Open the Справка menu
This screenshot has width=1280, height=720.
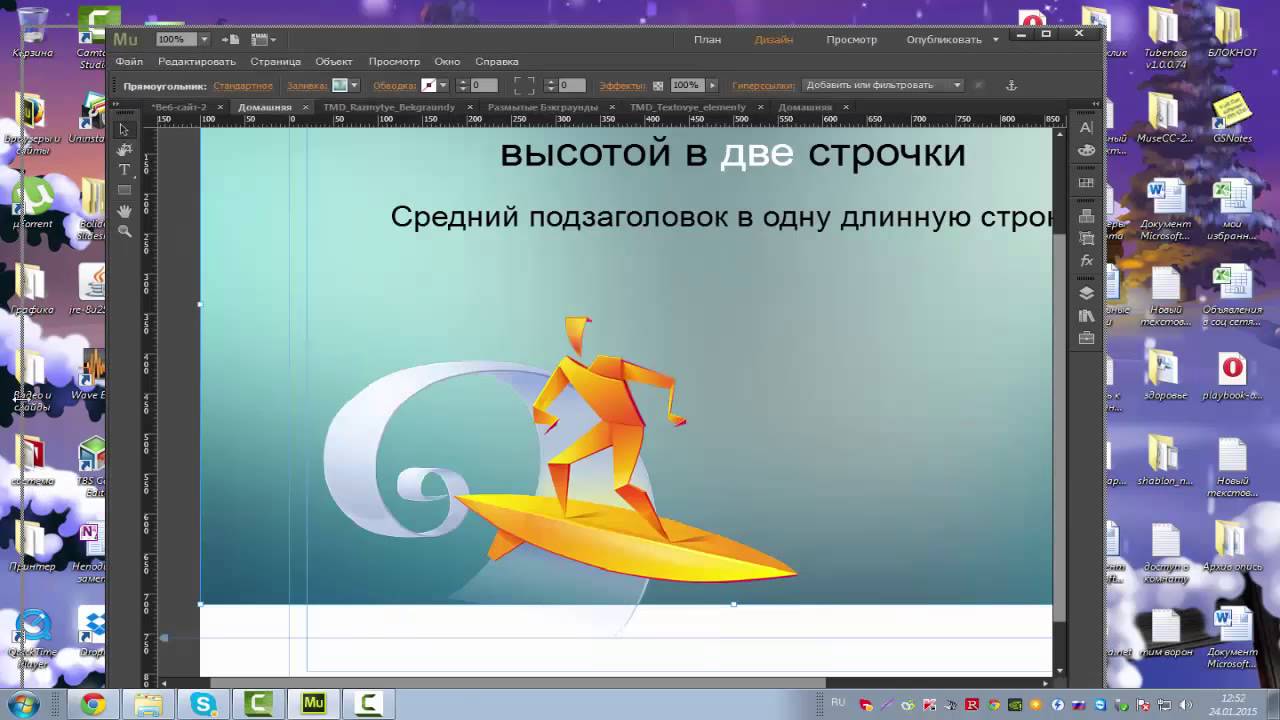coord(497,62)
